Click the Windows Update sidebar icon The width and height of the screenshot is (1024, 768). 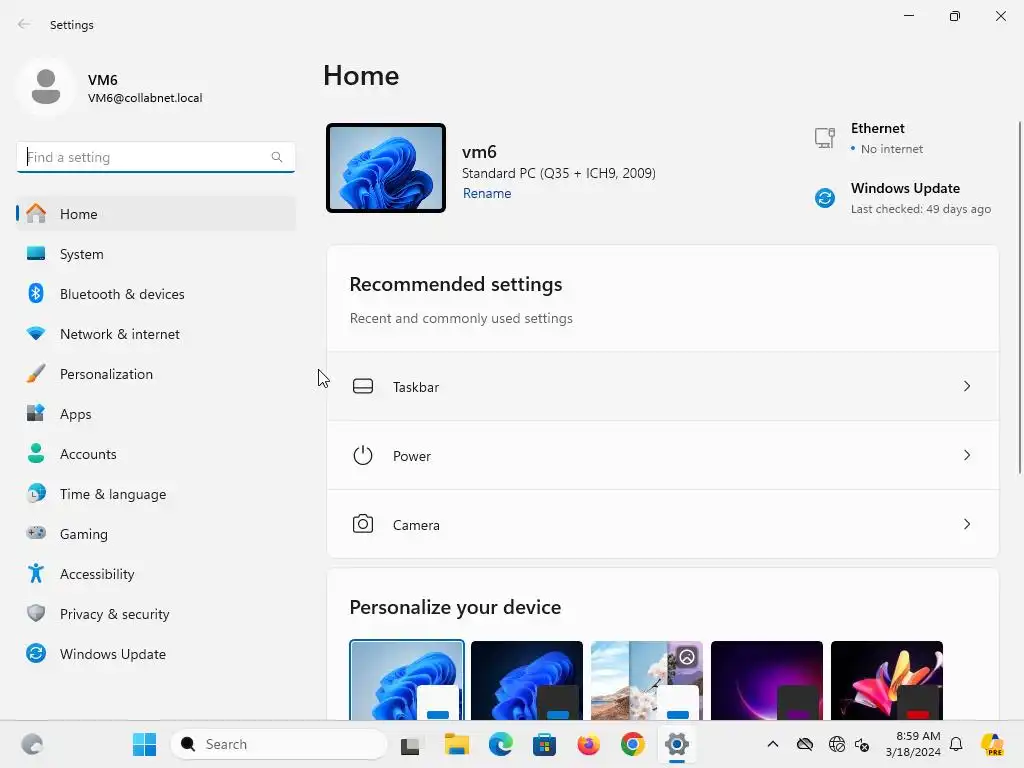pyautogui.click(x=36, y=653)
